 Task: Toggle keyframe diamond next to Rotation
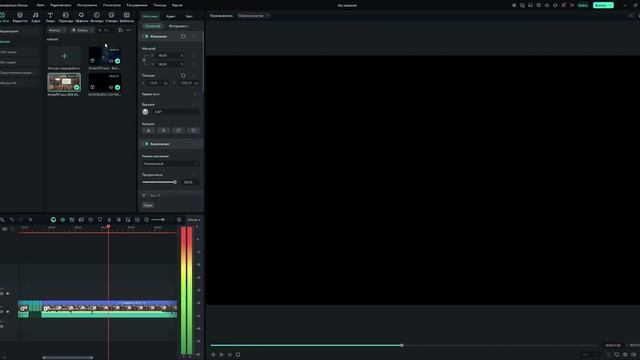point(194,104)
